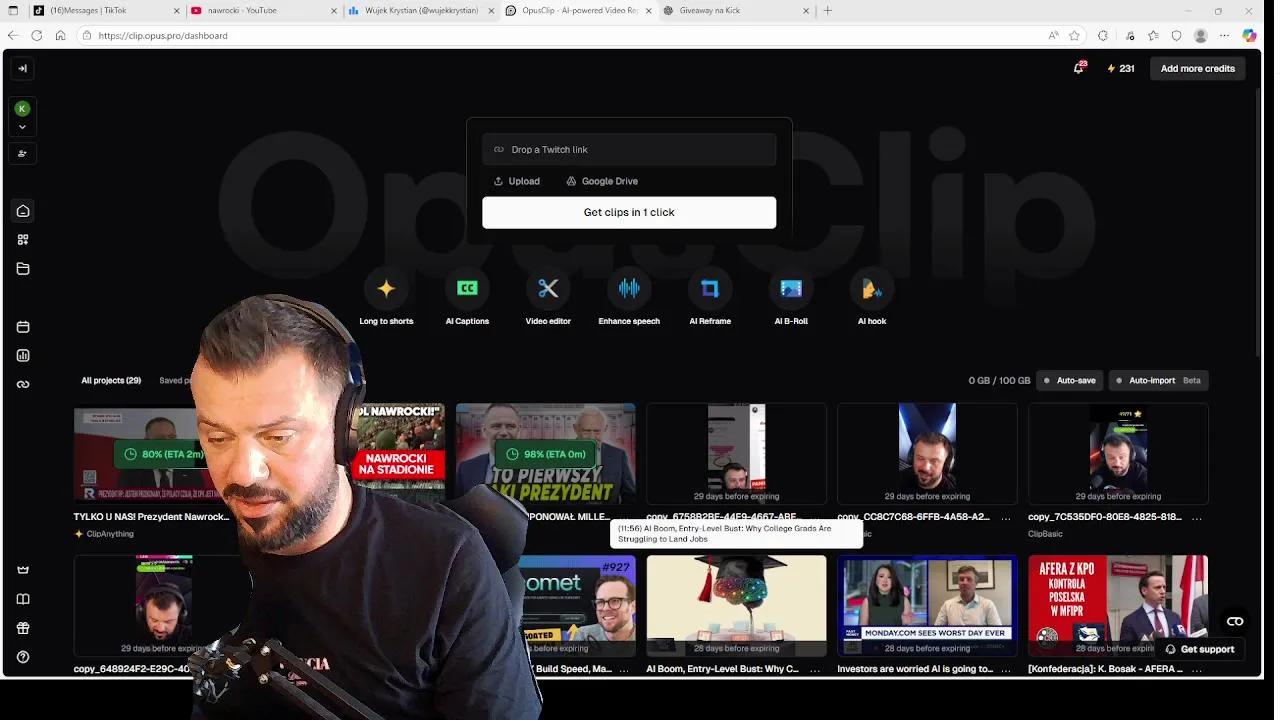The width and height of the screenshot is (1280, 720).
Task: Click the browser back arrow
Action: [x=12, y=35]
